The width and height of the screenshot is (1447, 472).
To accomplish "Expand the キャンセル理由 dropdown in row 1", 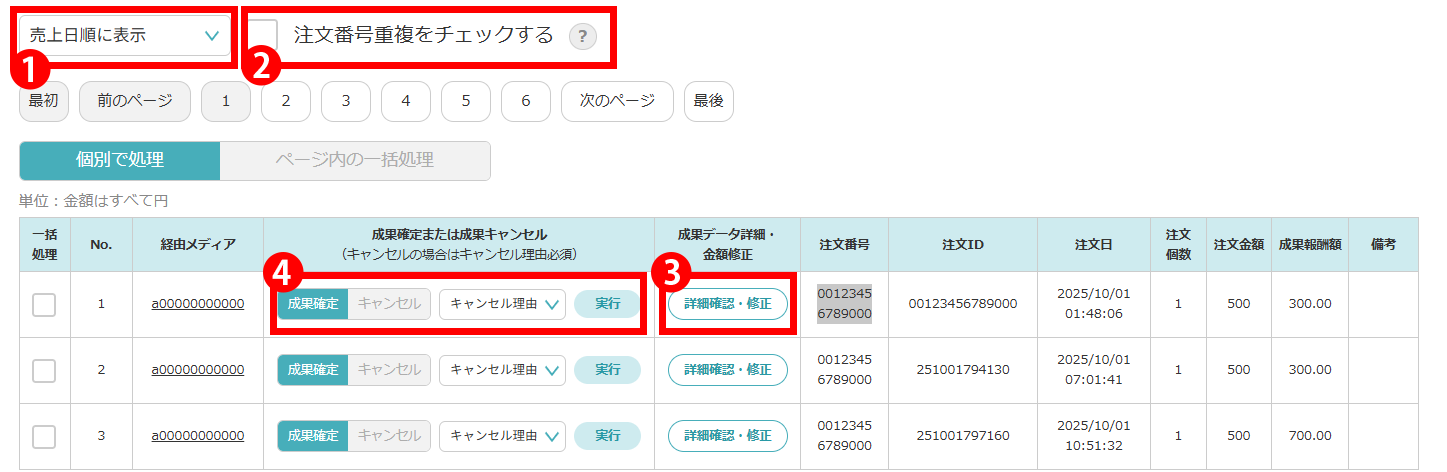I will (502, 304).
